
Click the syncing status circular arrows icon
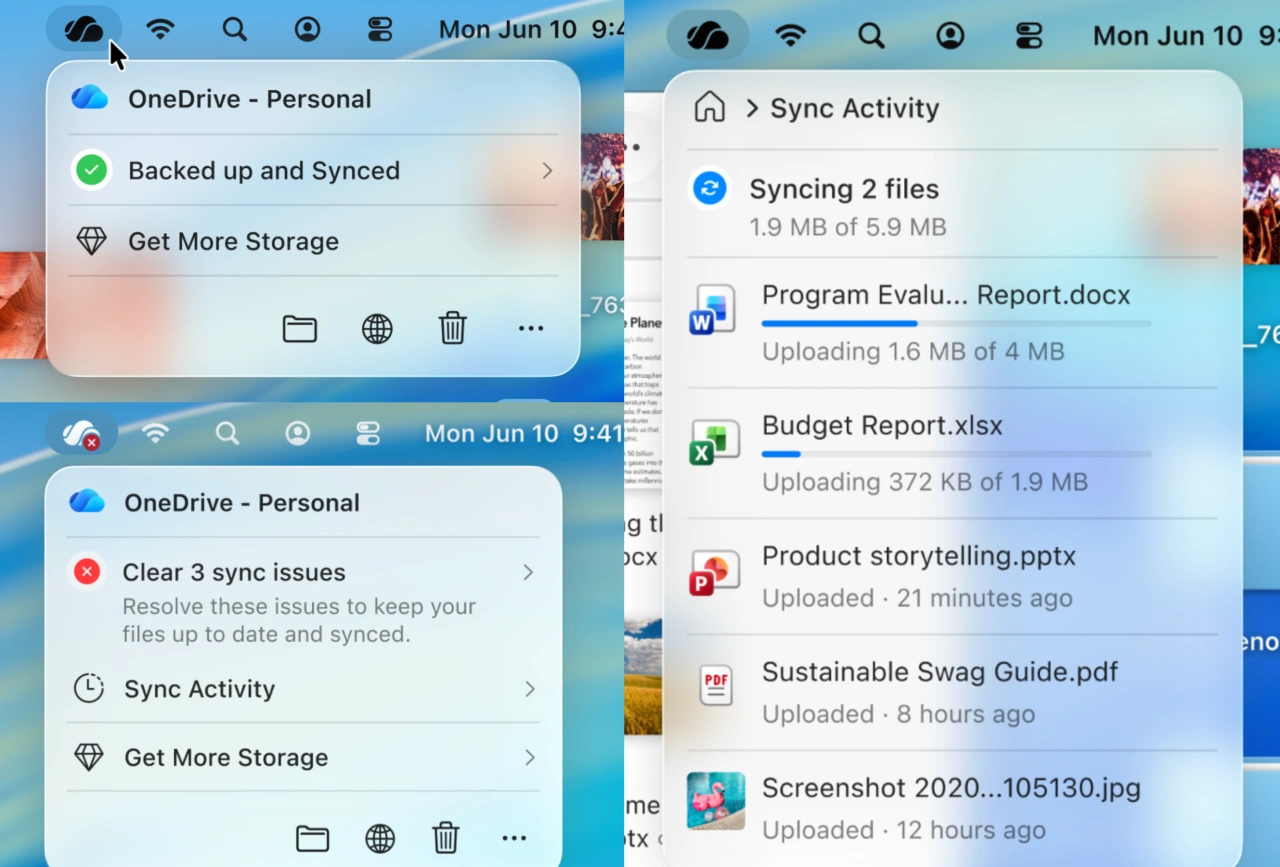pyautogui.click(x=709, y=188)
